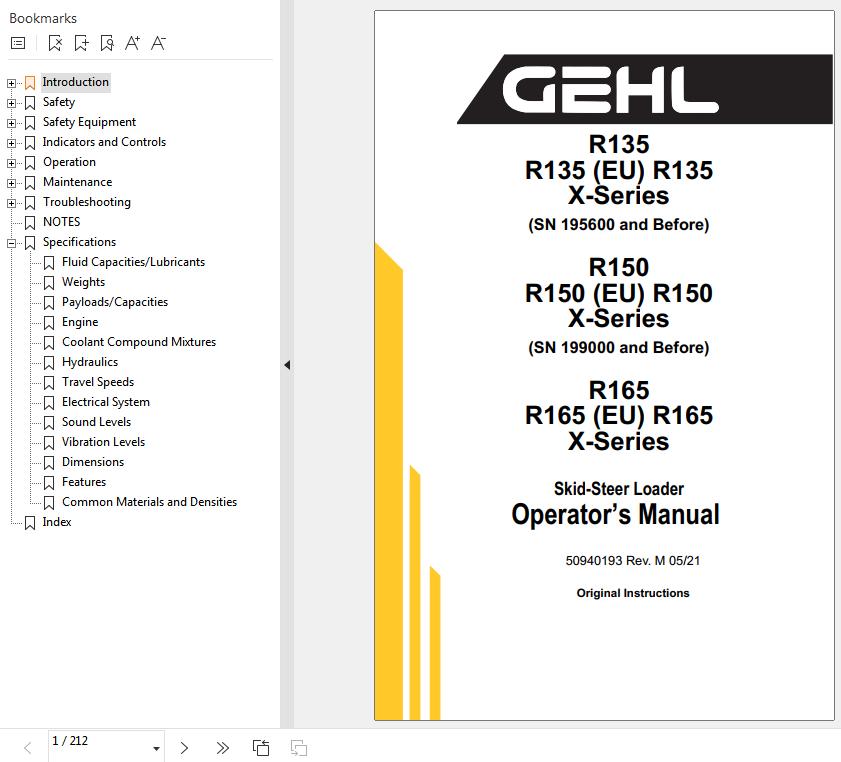Viewport: 841px width, 762px height.
Task: Expand the Operation bookmark
Action: 11,163
